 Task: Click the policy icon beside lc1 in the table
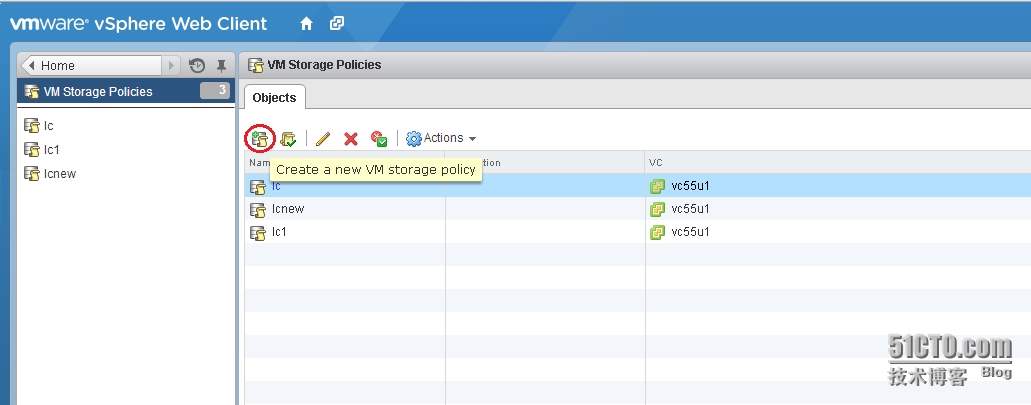click(258, 233)
